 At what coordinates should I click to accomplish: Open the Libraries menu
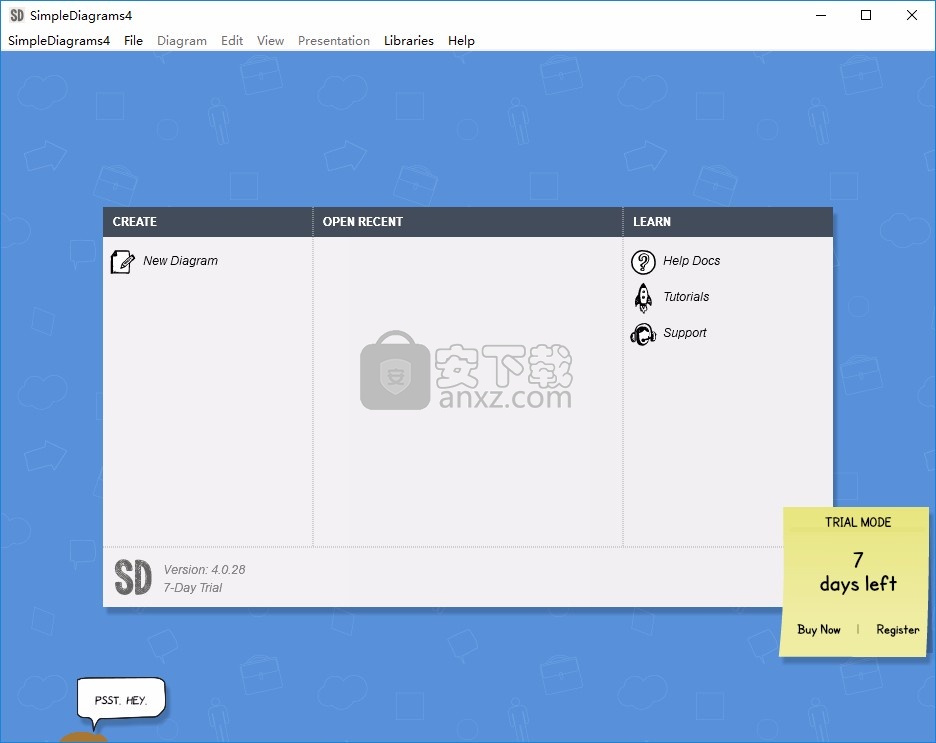tap(408, 41)
